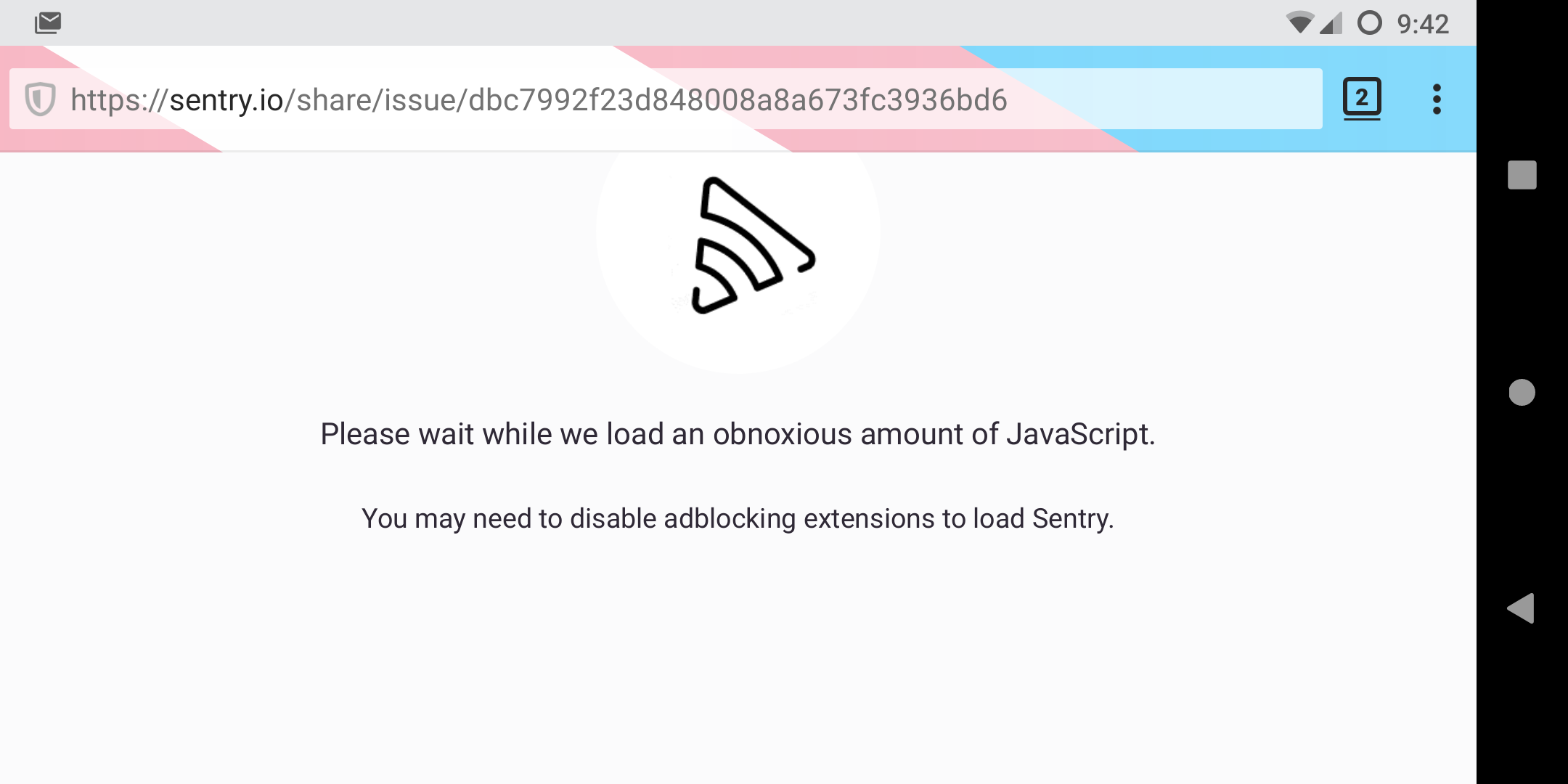Tap the mail notification icon in status bar
This screenshot has width=1568, height=784.
click(48, 23)
